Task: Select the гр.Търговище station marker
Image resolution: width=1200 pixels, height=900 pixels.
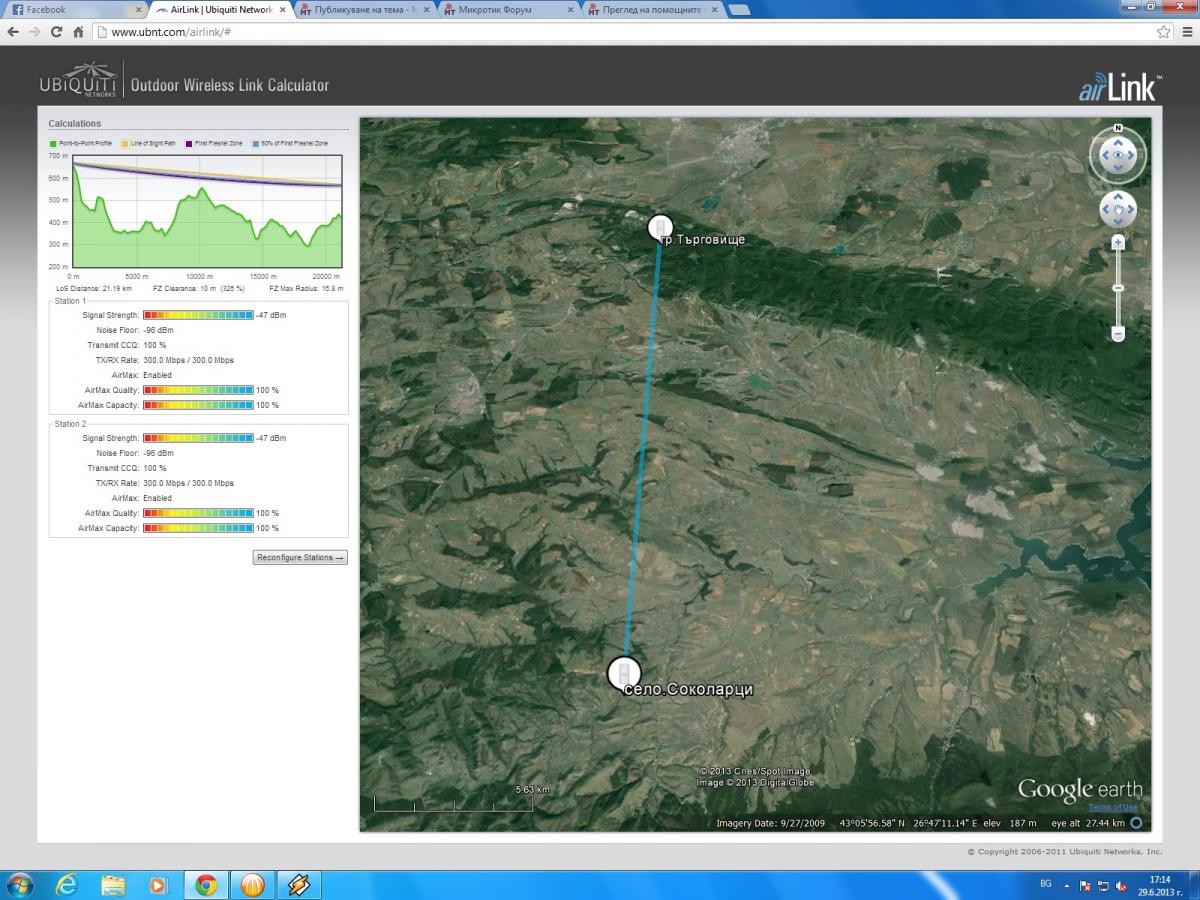Action: [x=660, y=228]
